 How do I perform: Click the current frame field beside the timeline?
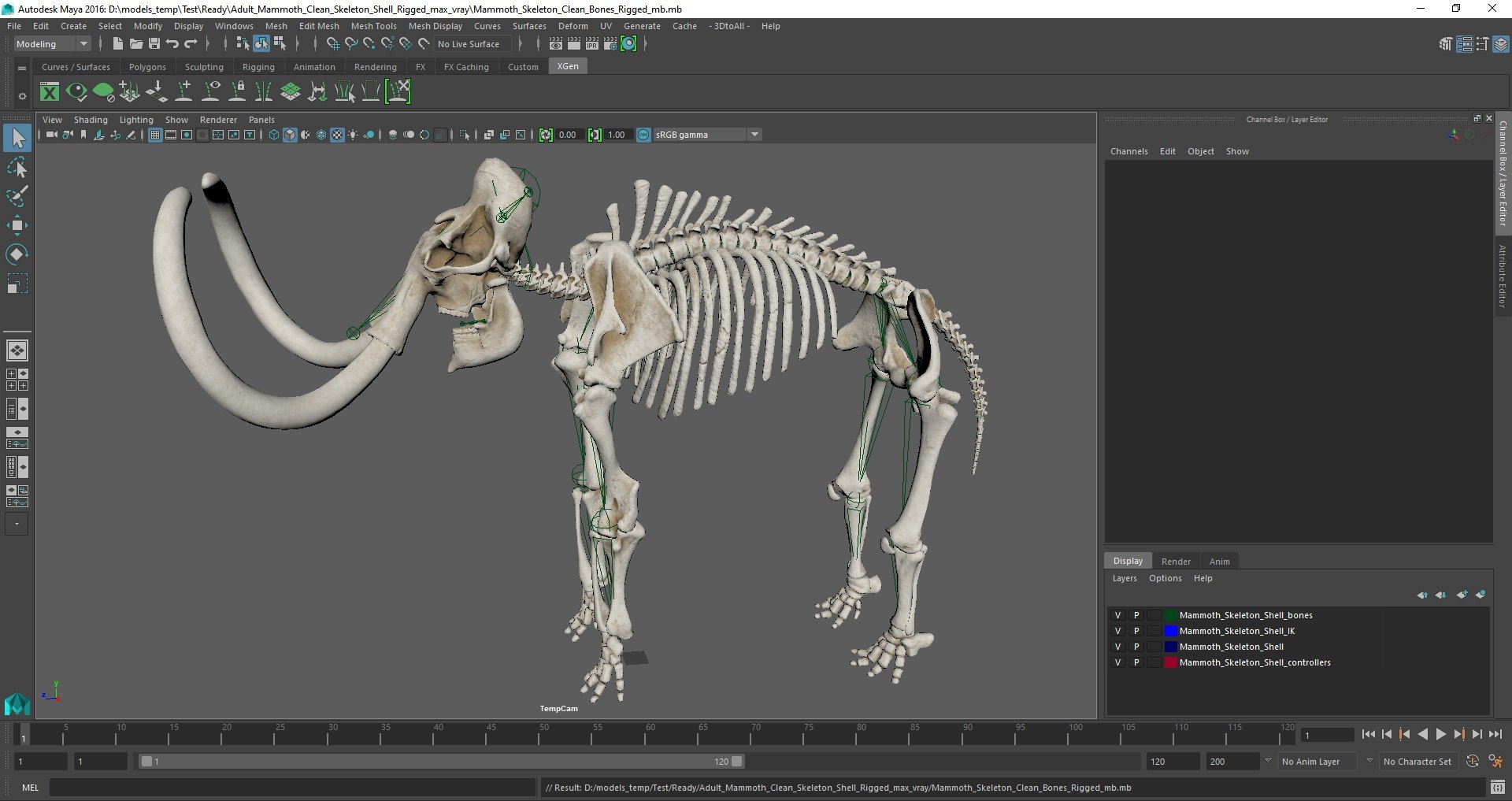coord(1328,735)
